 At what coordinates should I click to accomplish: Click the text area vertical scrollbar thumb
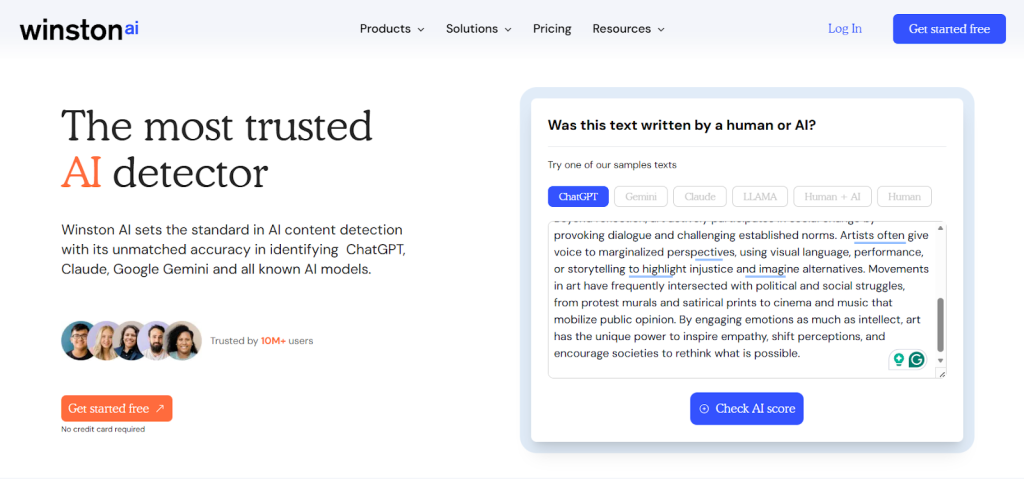(x=940, y=324)
